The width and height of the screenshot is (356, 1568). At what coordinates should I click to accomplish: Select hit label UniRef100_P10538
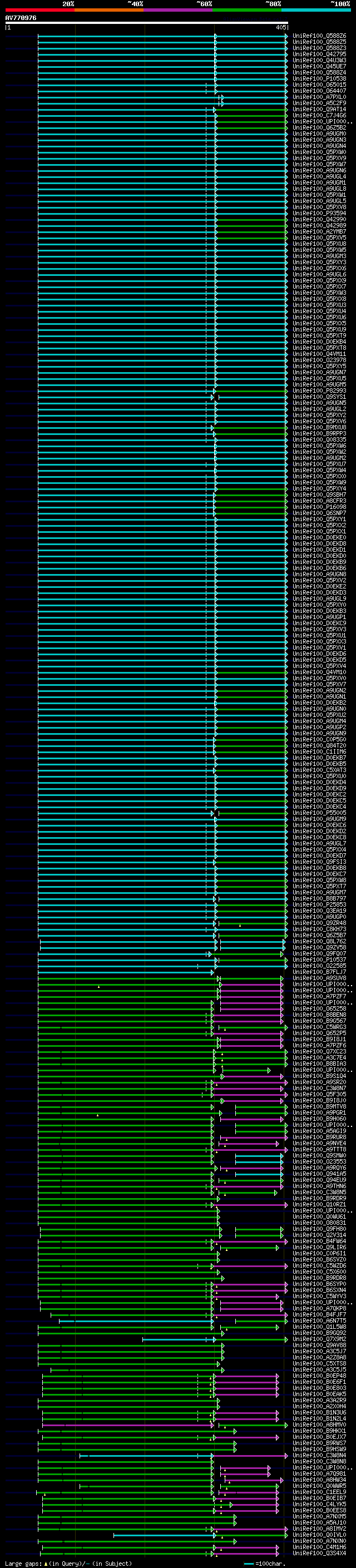[319, 78]
